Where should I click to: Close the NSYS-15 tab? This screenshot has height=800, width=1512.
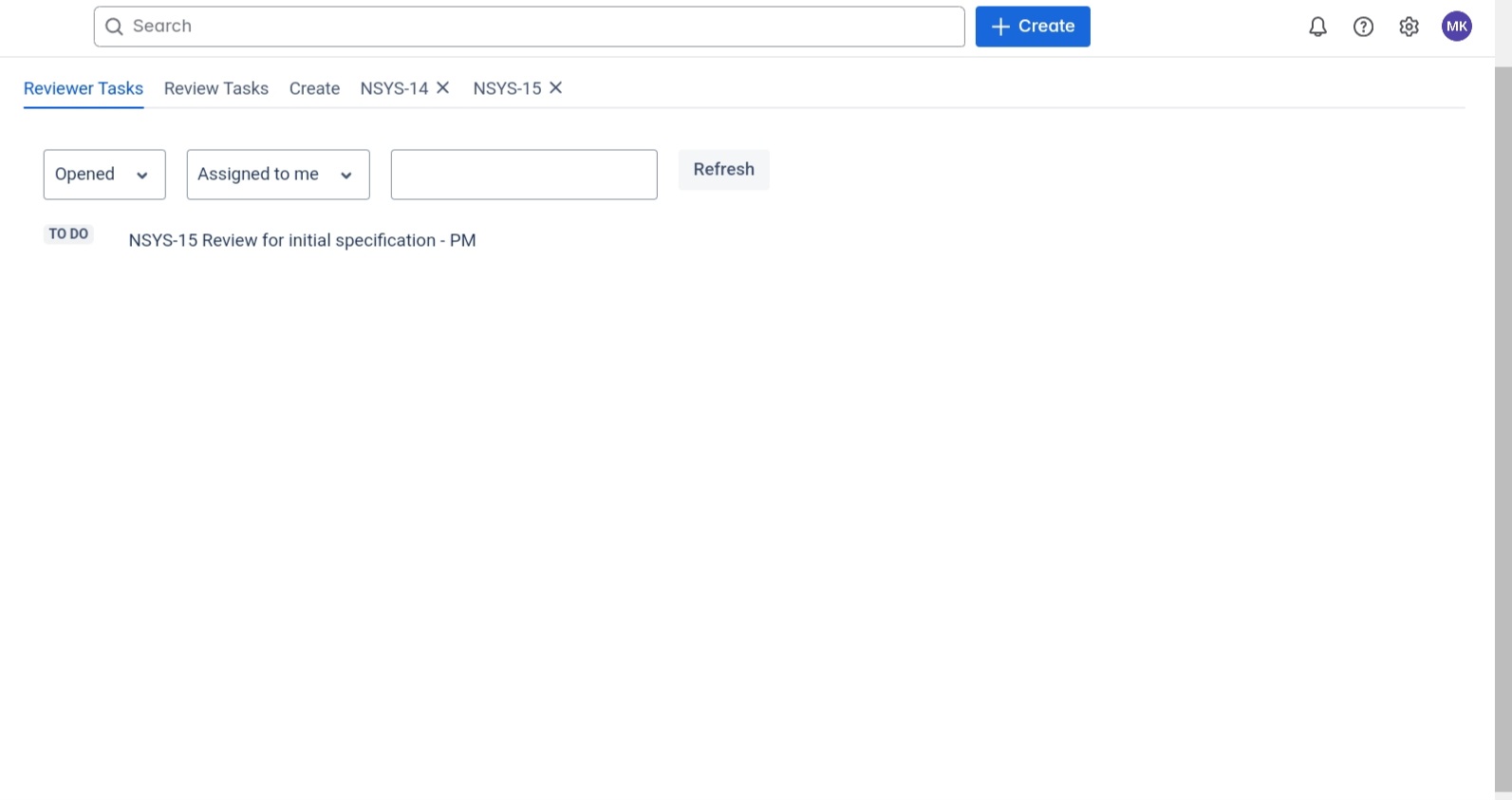pos(556,87)
